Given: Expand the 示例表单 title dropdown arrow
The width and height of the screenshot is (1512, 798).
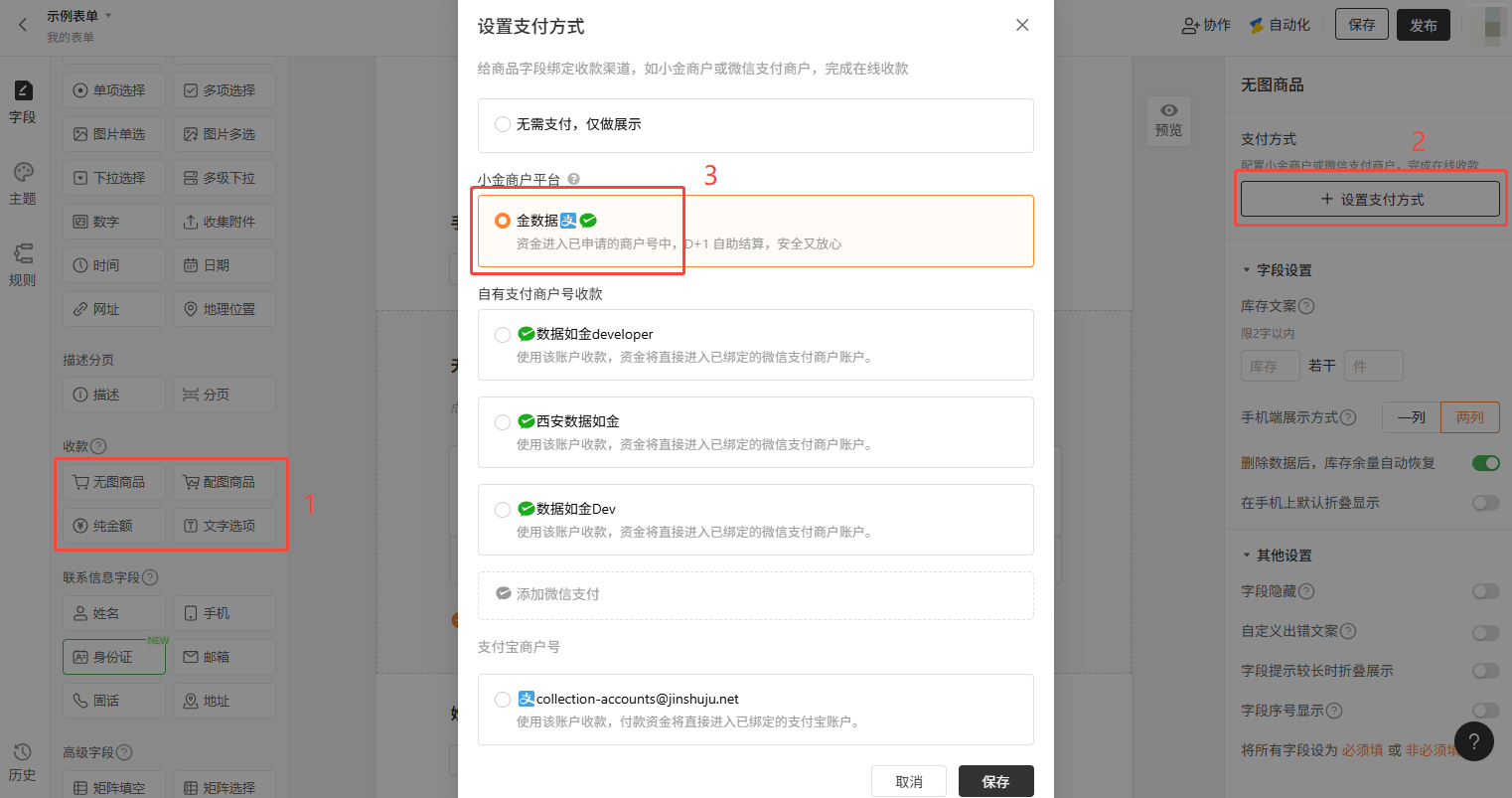Looking at the screenshot, I should click(108, 16).
